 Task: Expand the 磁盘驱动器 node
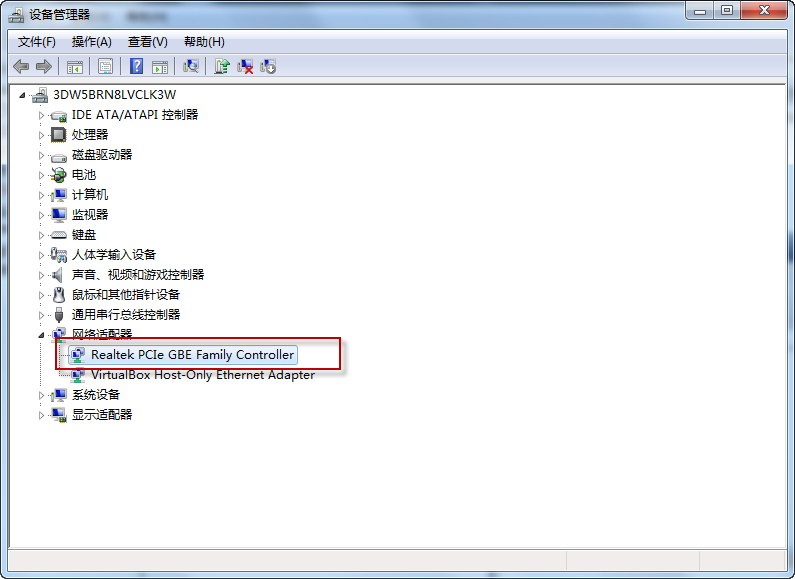tap(42, 155)
